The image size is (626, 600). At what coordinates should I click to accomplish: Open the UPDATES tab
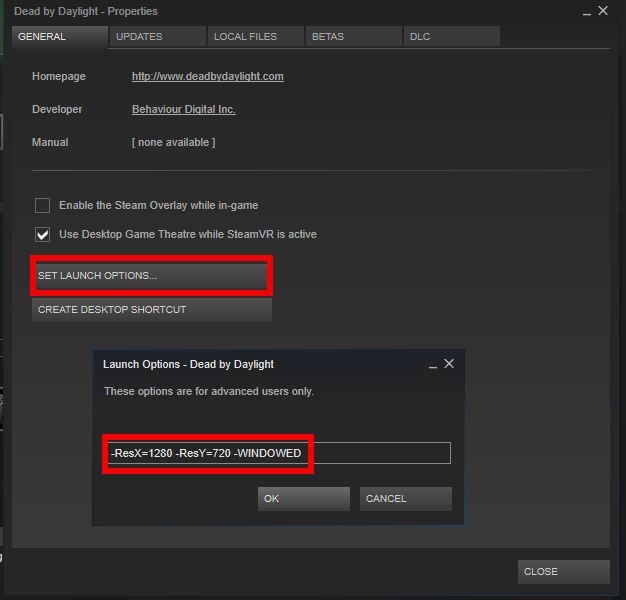(158, 37)
